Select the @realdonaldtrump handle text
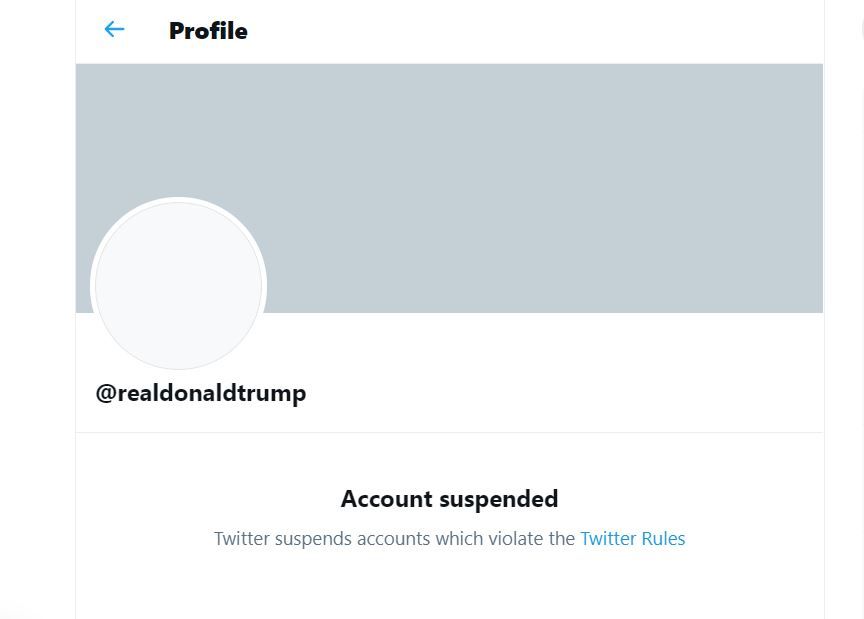 pos(201,393)
